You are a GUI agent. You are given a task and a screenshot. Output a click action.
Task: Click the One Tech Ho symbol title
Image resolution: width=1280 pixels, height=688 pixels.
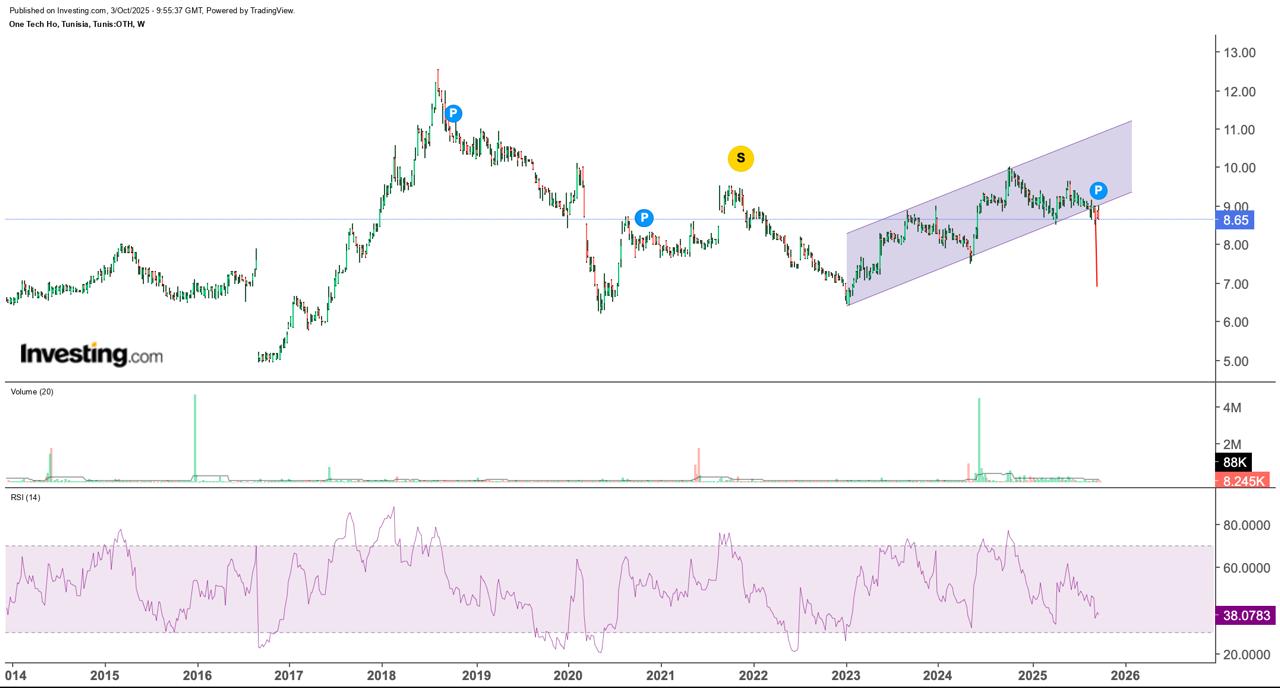pos(76,24)
